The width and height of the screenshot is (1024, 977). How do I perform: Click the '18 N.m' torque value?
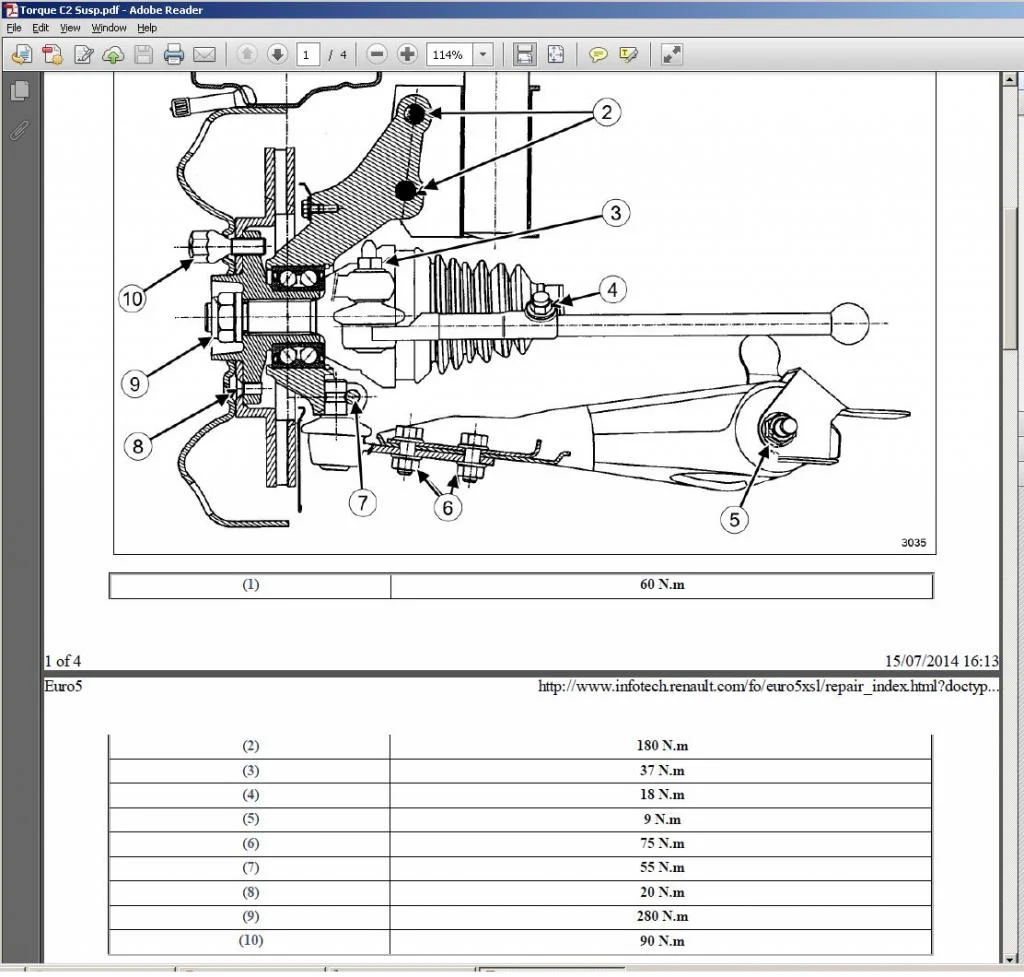662,795
